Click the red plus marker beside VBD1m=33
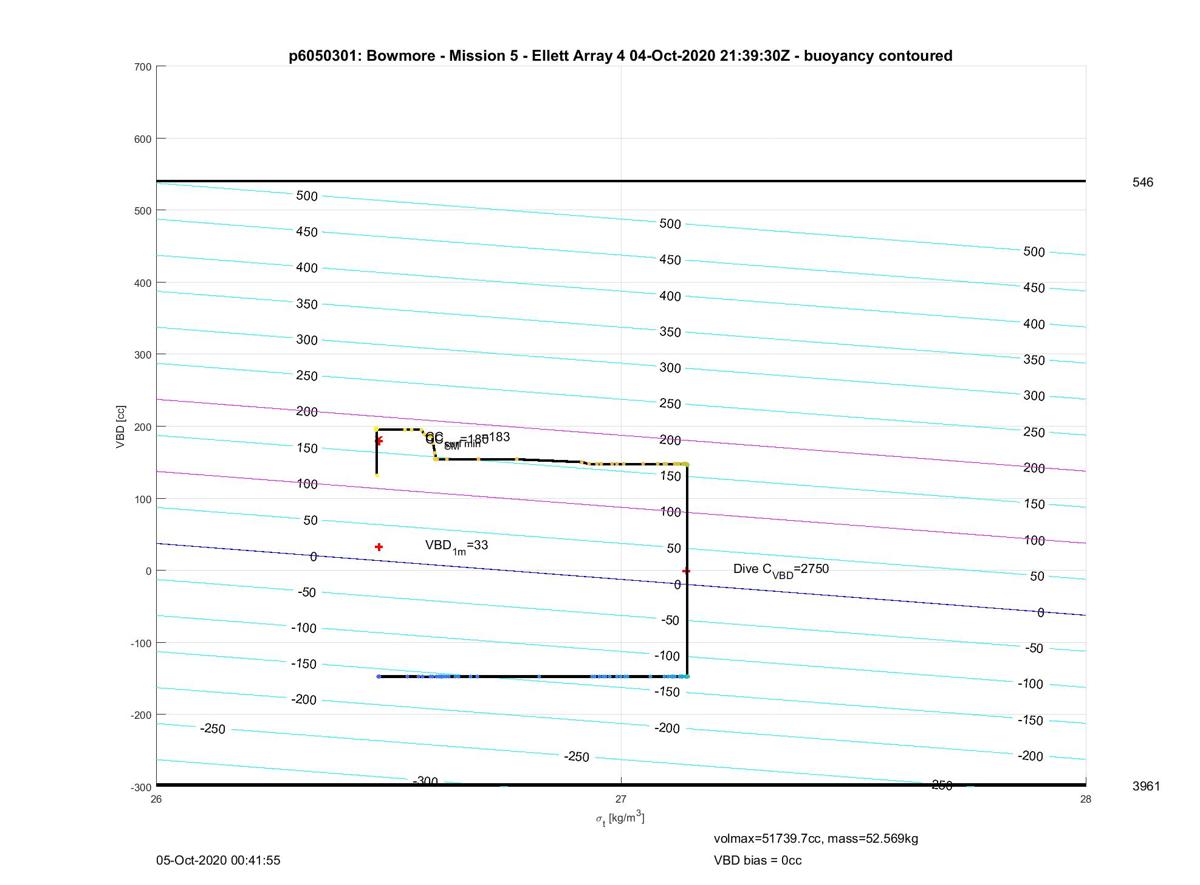 click(379, 547)
